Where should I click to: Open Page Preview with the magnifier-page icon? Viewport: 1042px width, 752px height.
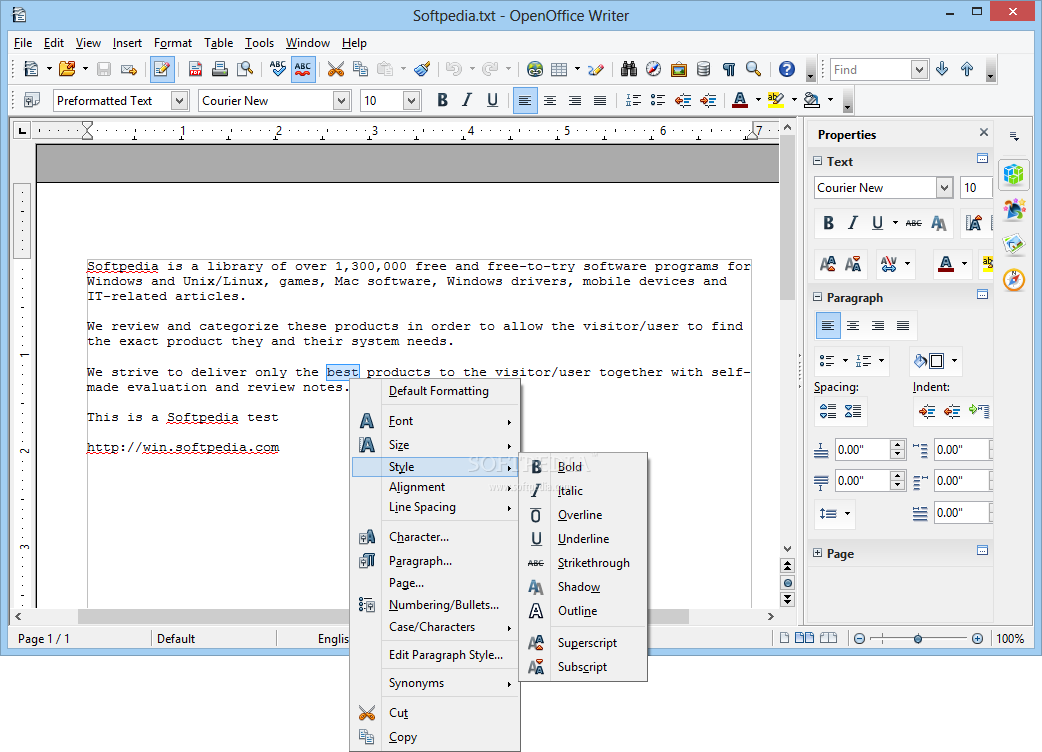pyautogui.click(x=245, y=69)
